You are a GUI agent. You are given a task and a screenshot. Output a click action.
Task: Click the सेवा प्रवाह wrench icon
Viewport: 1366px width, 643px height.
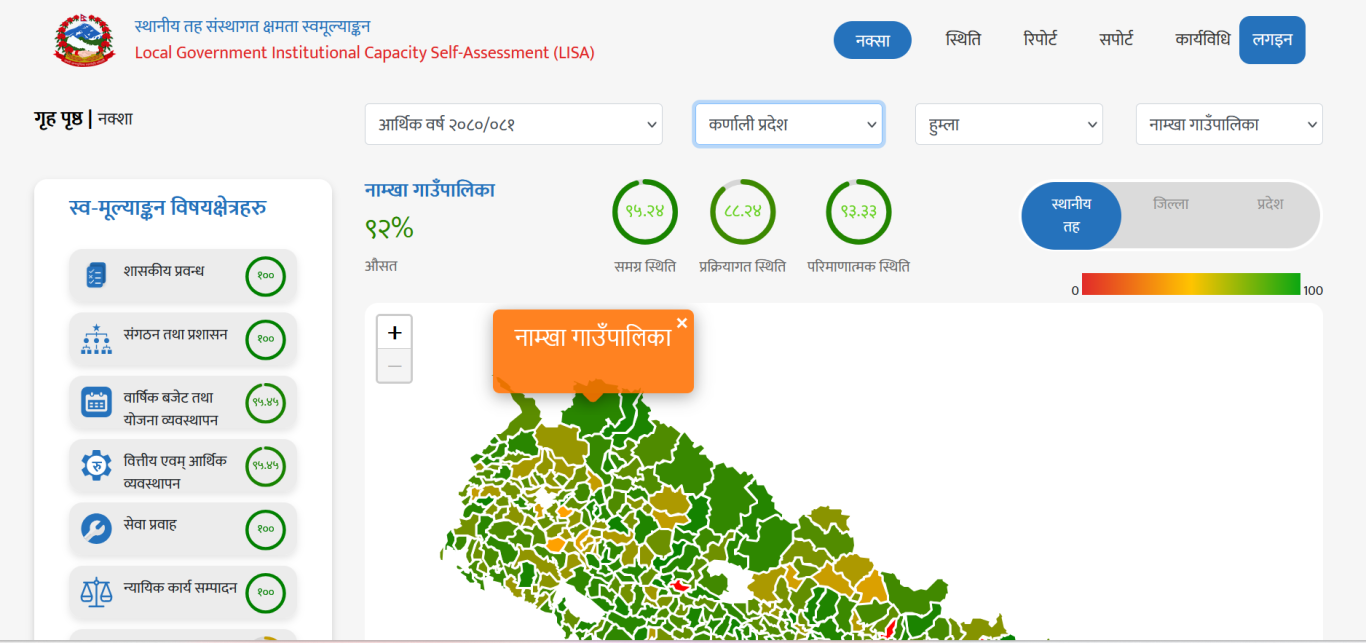click(96, 528)
